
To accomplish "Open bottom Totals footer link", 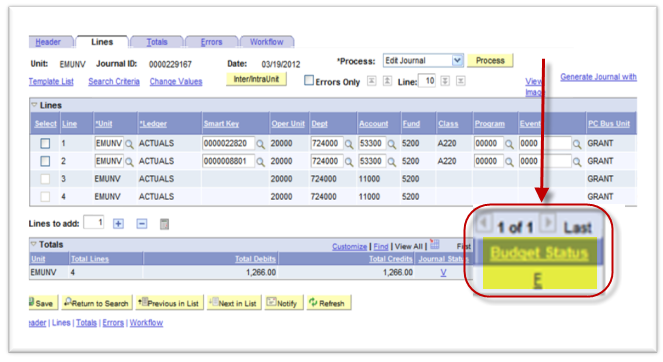I will coord(86,323).
